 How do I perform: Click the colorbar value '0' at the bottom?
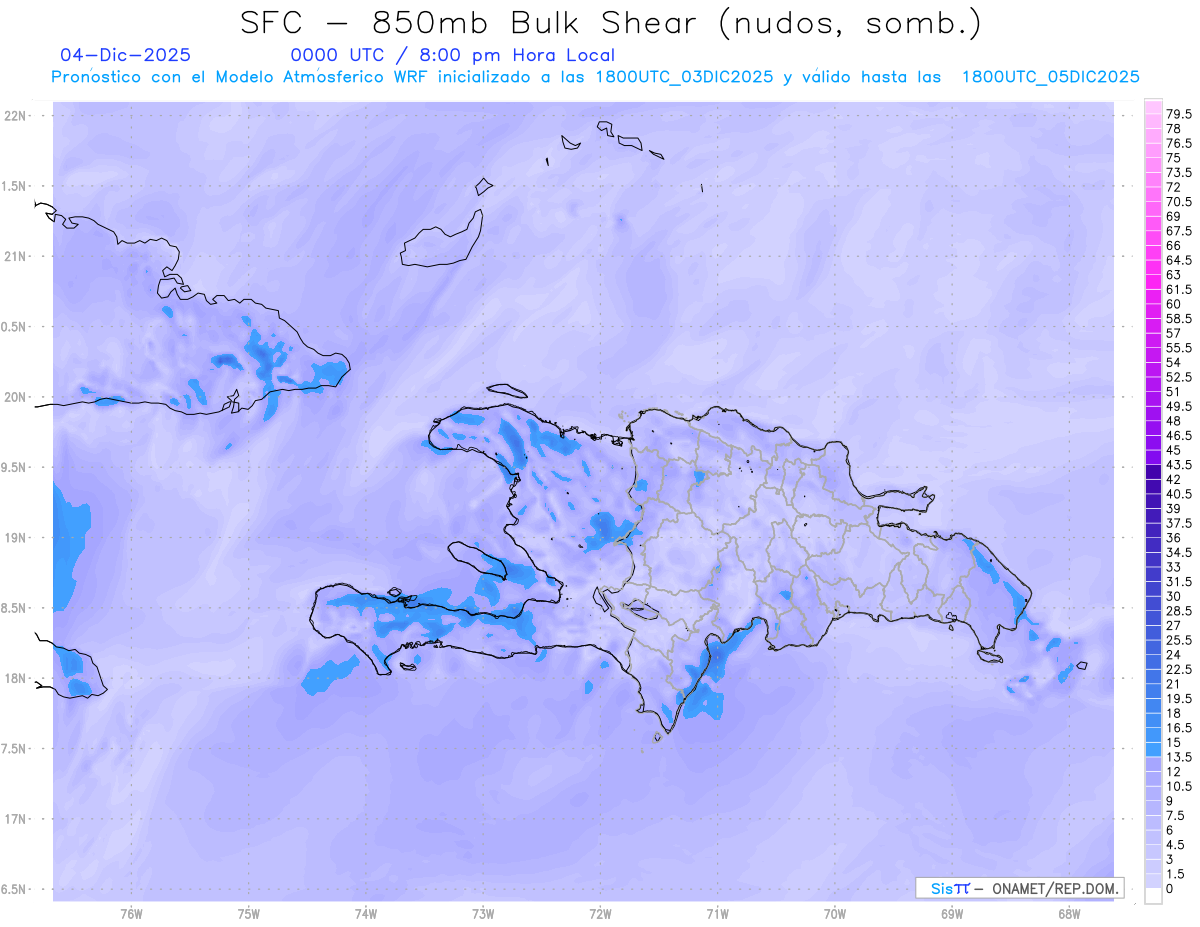(1170, 888)
